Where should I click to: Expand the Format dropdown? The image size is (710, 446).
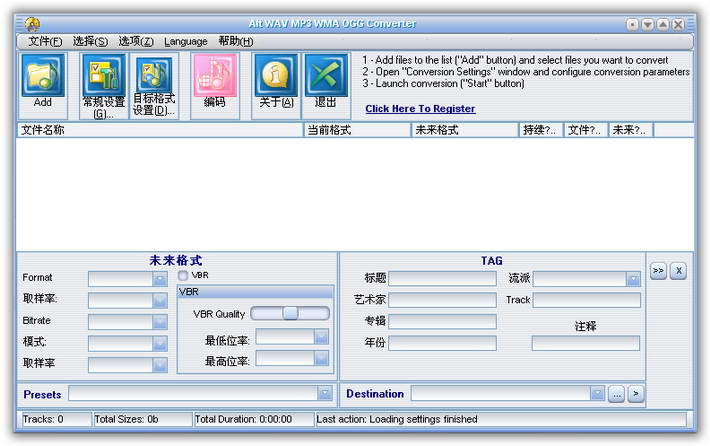(160, 279)
